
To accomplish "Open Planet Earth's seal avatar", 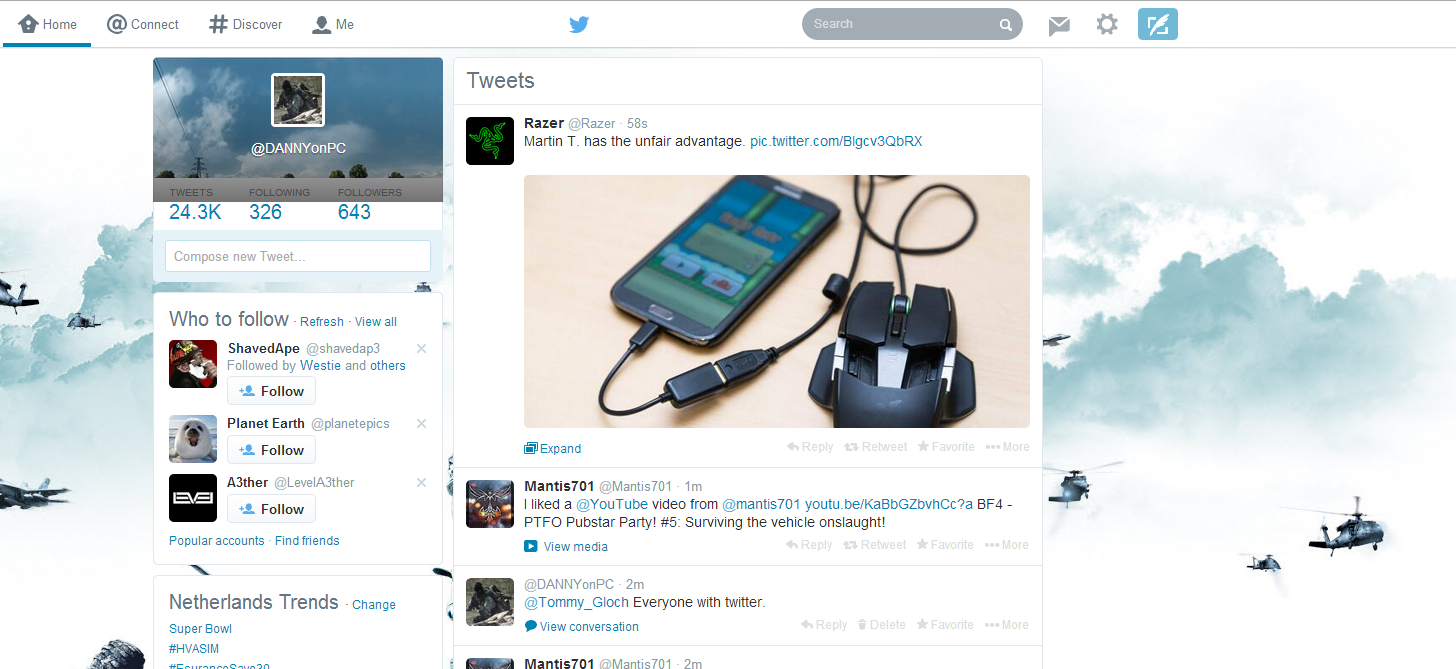I will pos(193,439).
